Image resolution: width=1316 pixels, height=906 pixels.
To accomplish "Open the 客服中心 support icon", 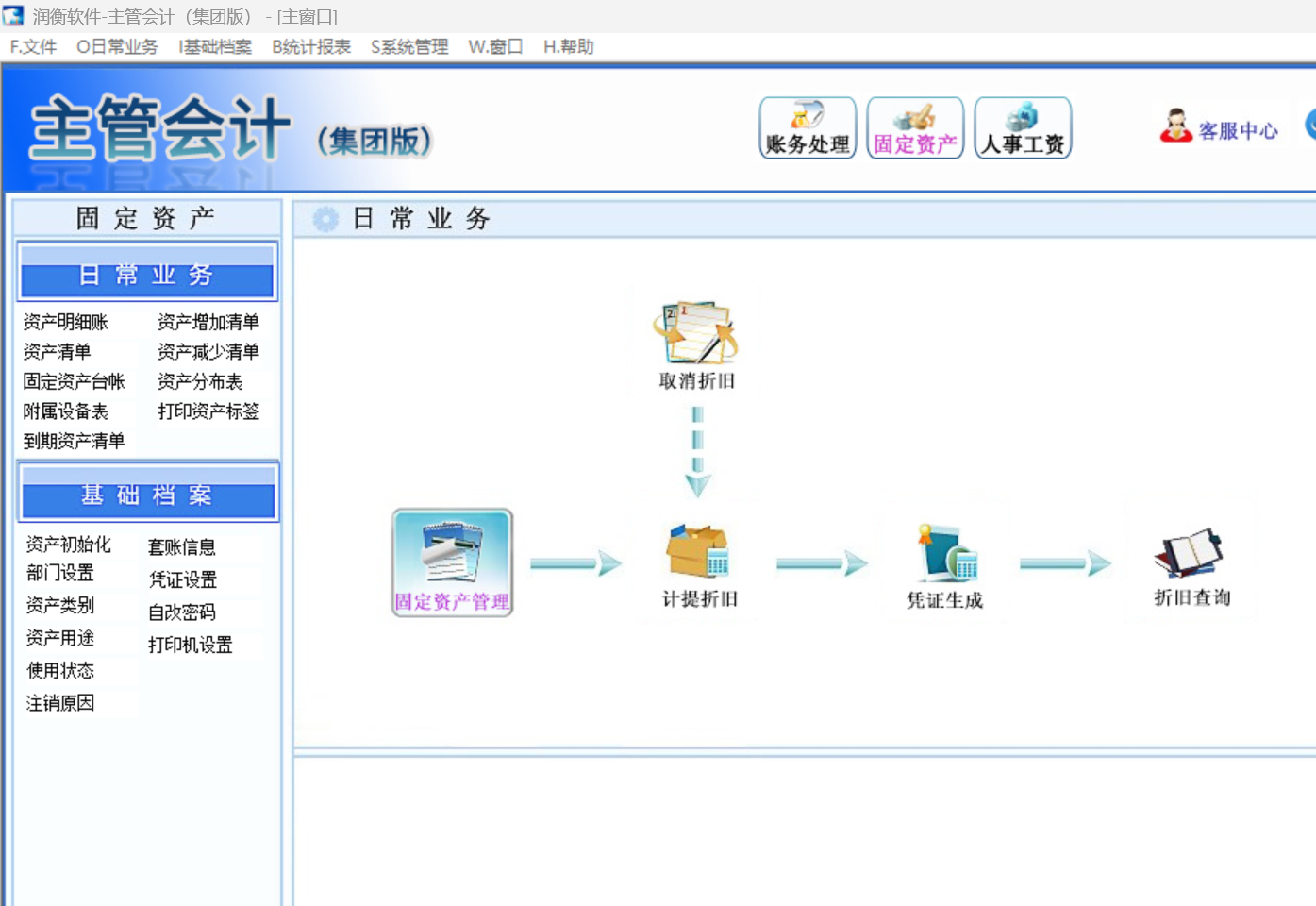I will [x=1220, y=126].
